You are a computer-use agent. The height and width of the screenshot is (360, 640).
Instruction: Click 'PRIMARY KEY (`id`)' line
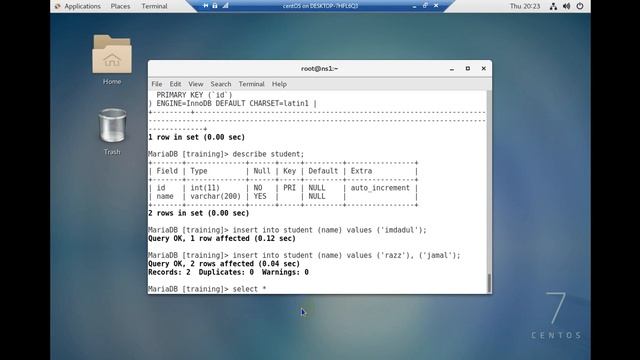[194, 95]
